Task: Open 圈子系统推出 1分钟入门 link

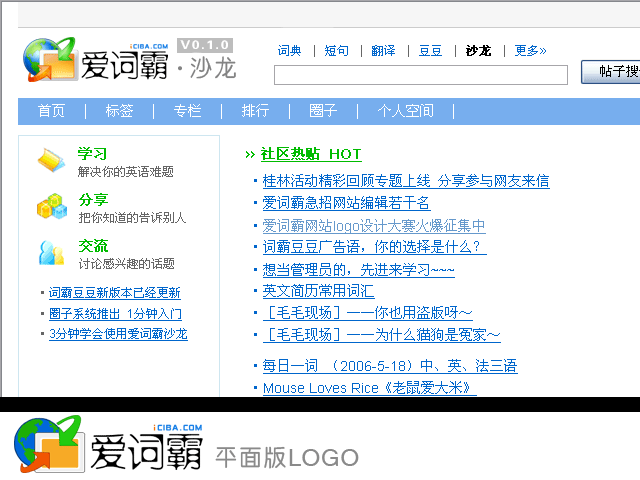Action: point(115,313)
